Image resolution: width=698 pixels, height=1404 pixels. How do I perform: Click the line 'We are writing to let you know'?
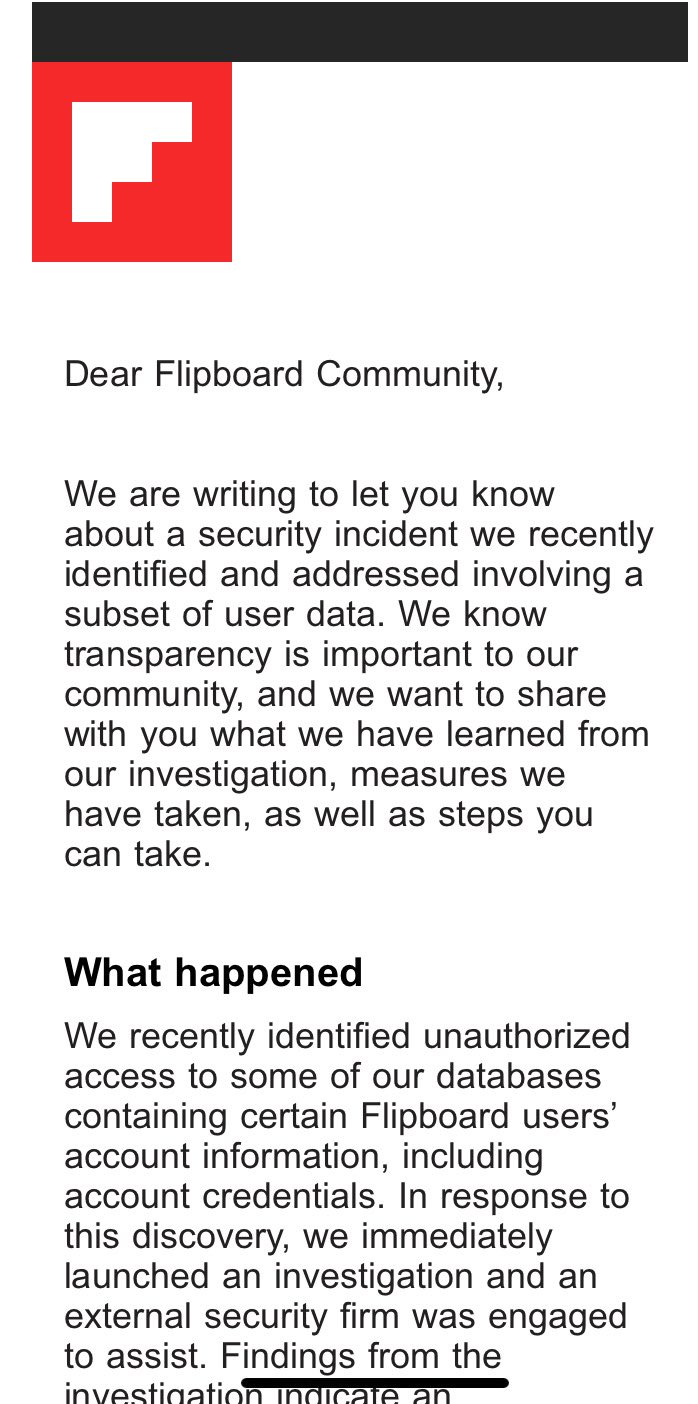pyautogui.click(x=309, y=494)
